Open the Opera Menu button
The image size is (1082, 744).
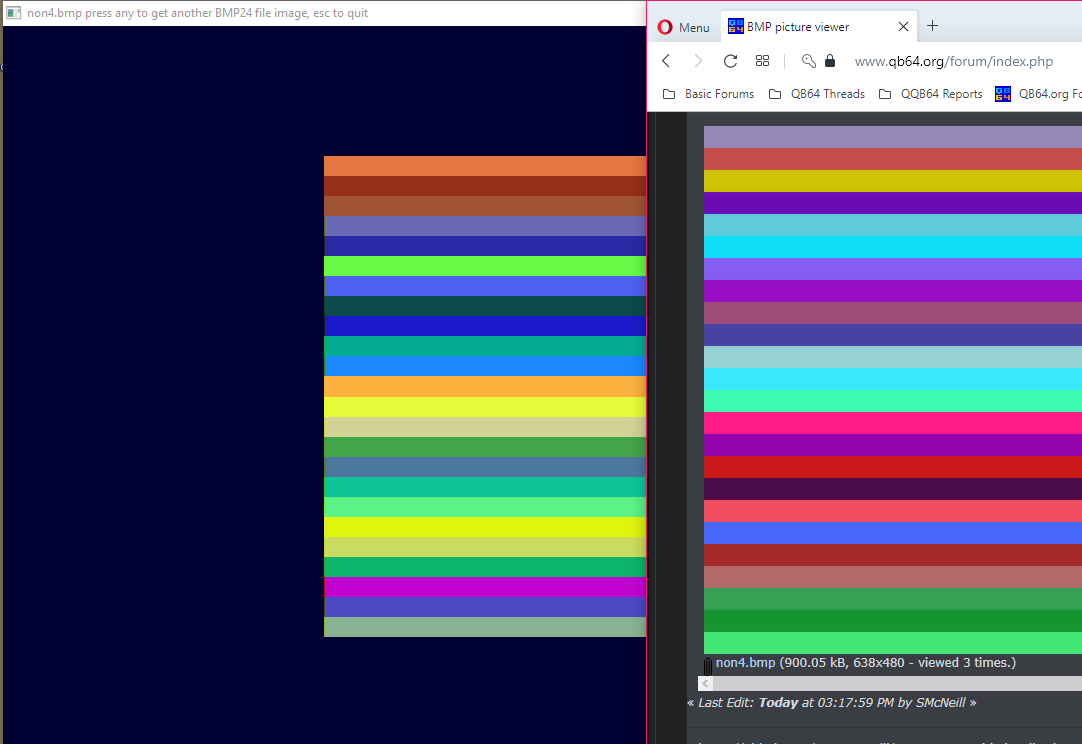(x=683, y=27)
